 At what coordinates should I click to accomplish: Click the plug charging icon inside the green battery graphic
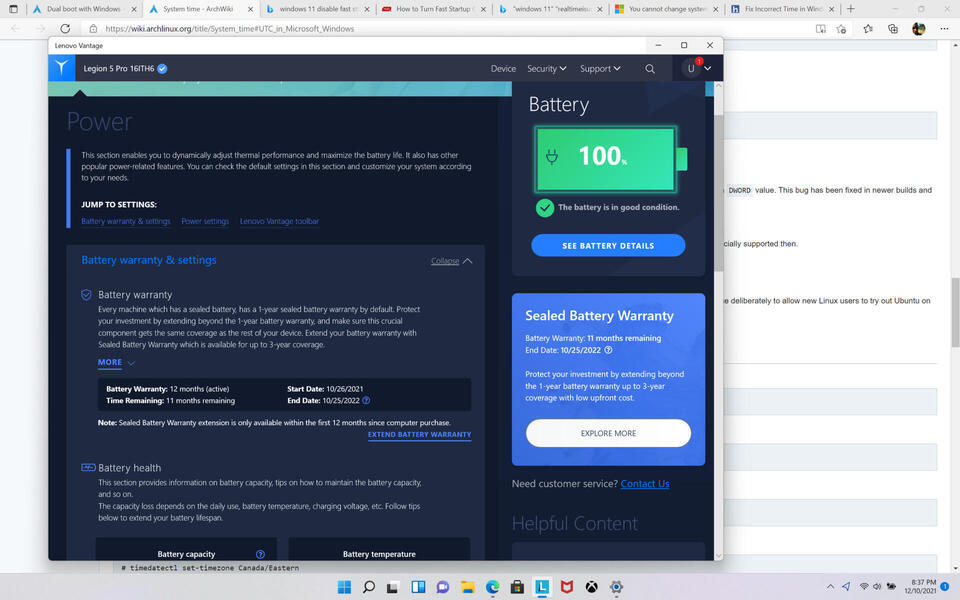pyautogui.click(x=552, y=157)
